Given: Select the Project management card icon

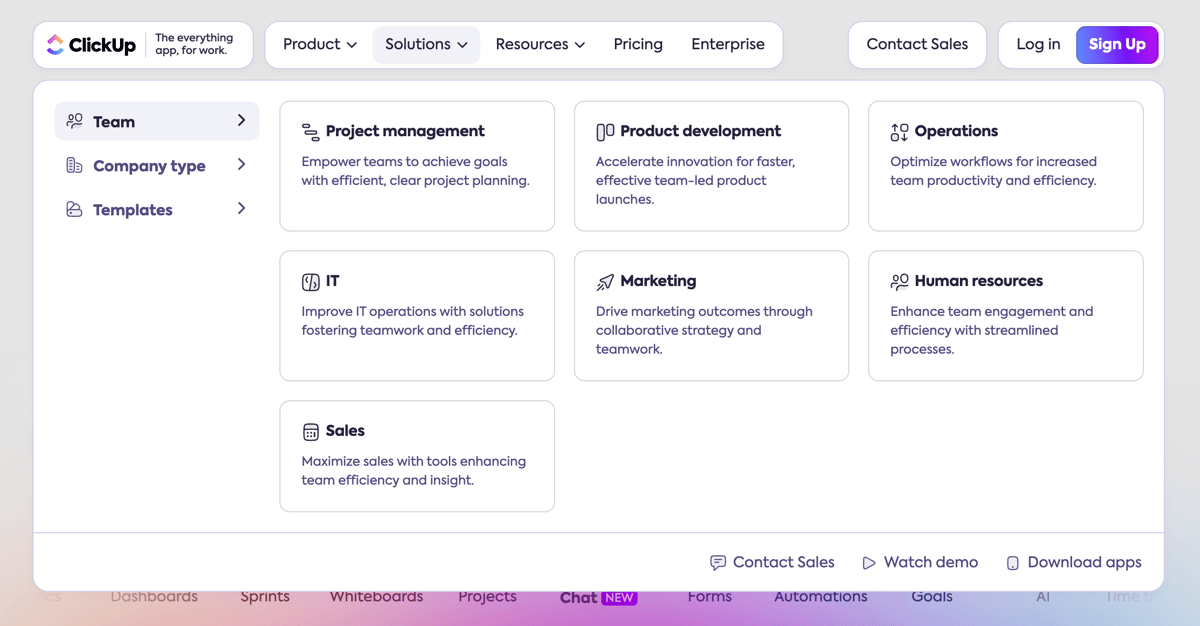Looking at the screenshot, I should click(309, 130).
